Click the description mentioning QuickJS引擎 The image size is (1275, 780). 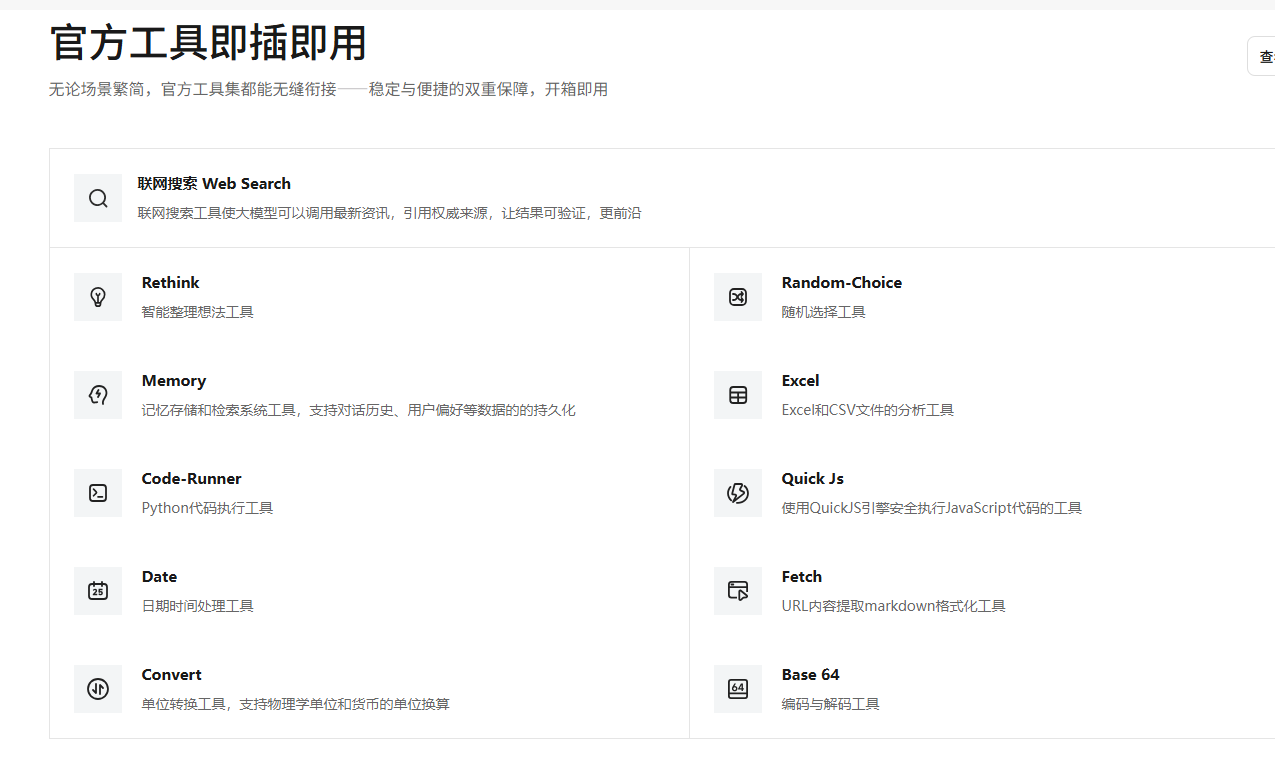(x=932, y=508)
